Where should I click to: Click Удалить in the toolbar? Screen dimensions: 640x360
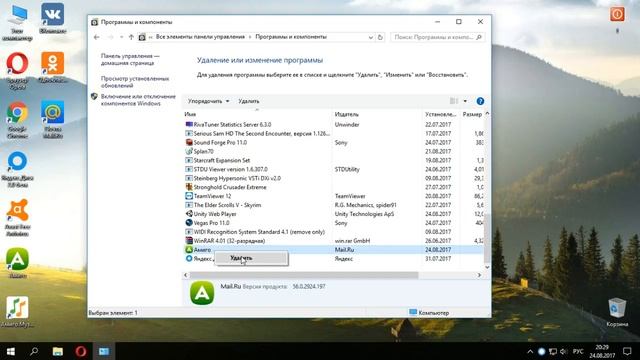coord(249,101)
